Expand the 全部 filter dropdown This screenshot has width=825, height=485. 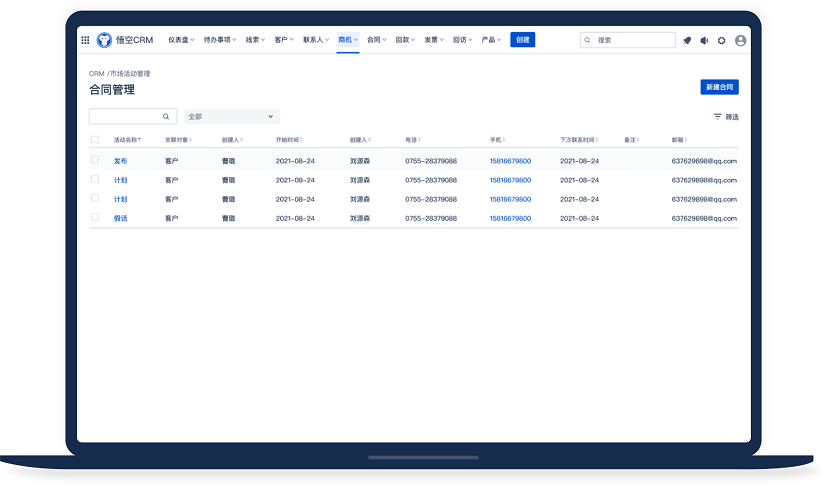tap(231, 117)
